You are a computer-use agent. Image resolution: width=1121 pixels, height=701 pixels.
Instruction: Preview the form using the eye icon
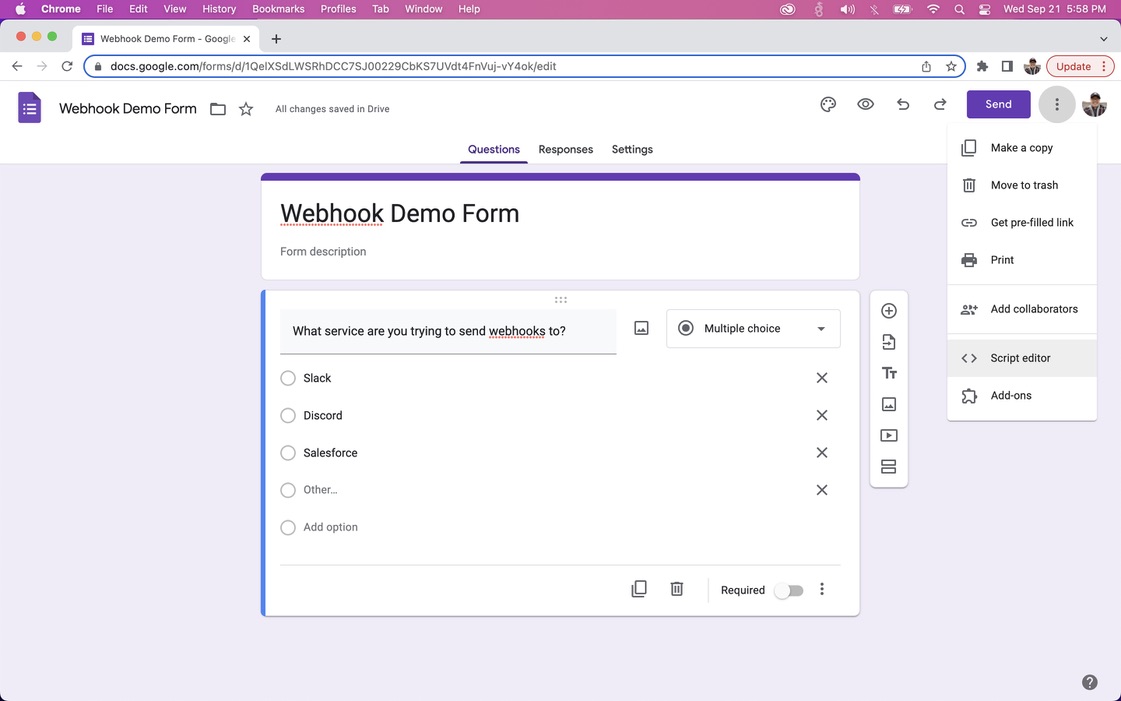click(x=865, y=104)
